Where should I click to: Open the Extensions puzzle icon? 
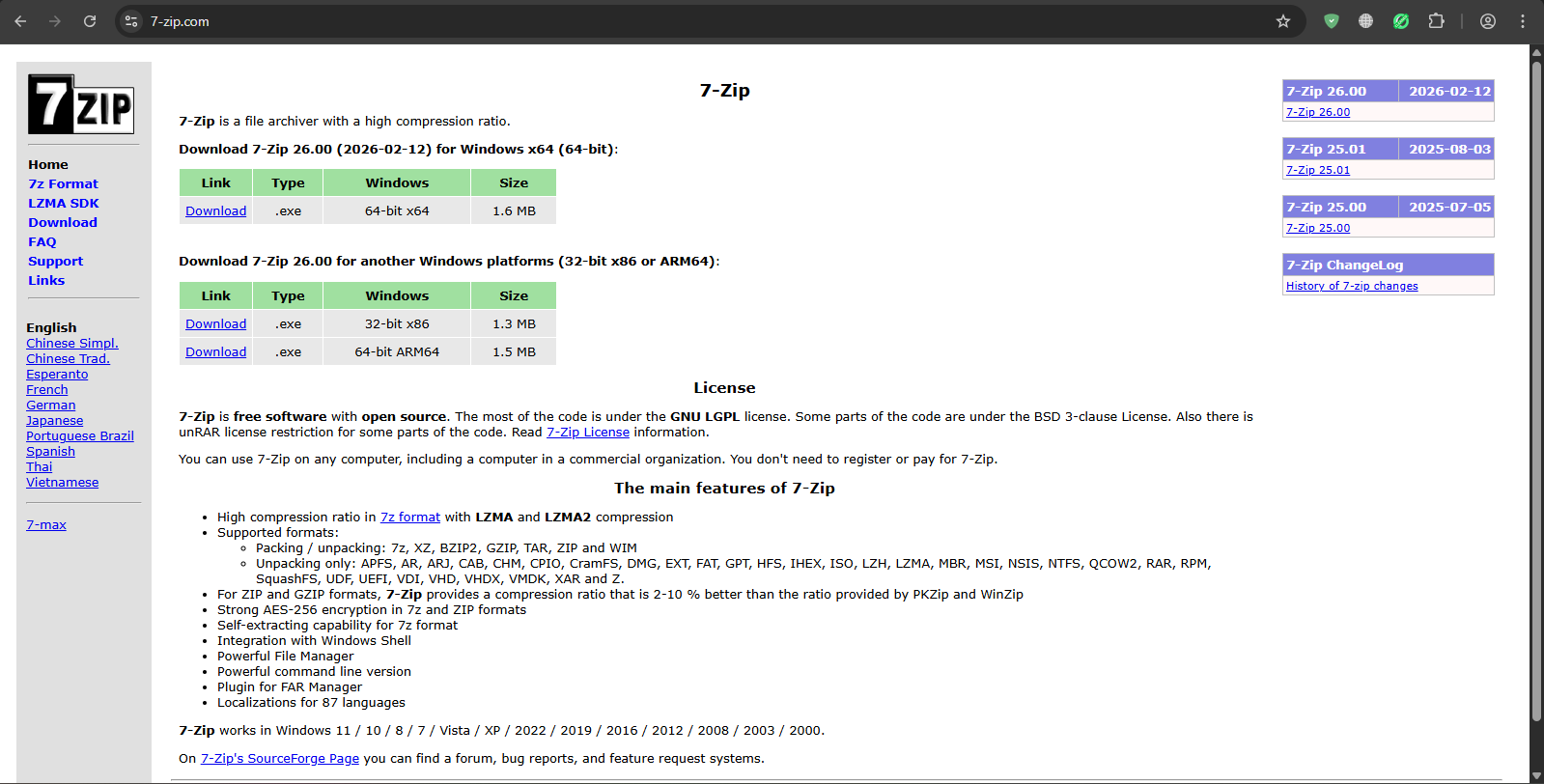click(1436, 21)
